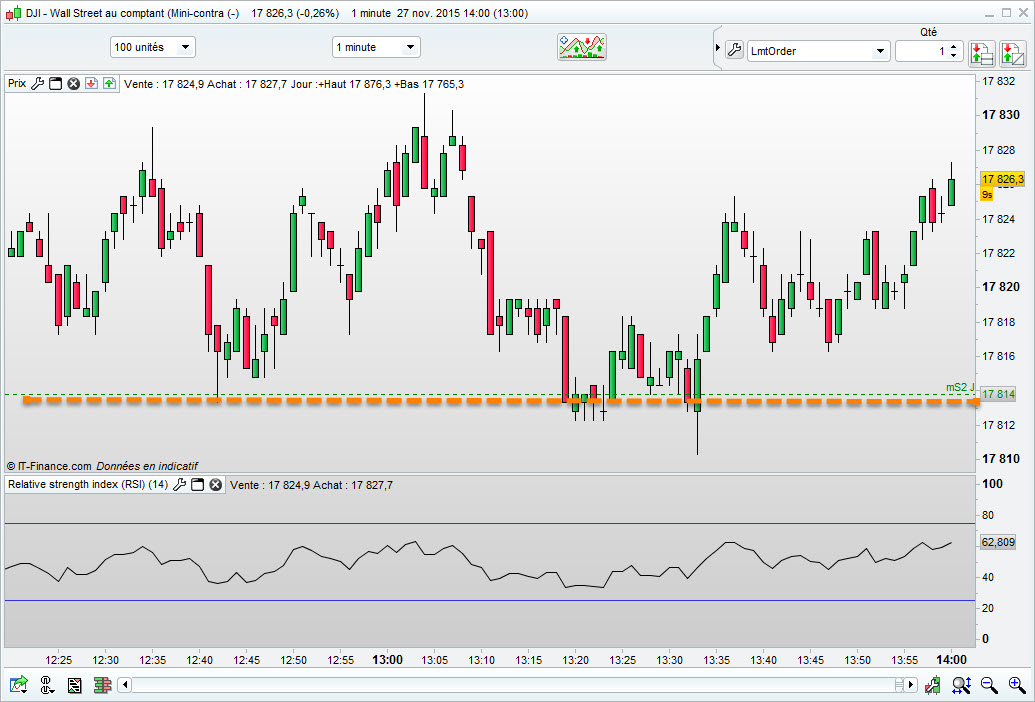Open the 100 unités dropdown
This screenshot has height=702, width=1035.
pos(152,47)
